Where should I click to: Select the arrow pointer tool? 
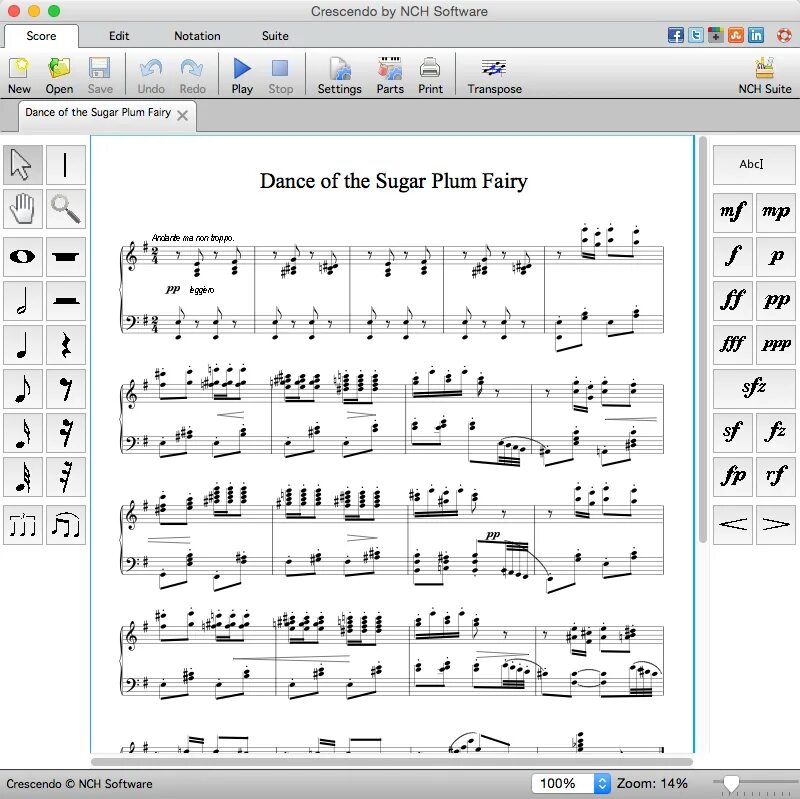point(23,165)
